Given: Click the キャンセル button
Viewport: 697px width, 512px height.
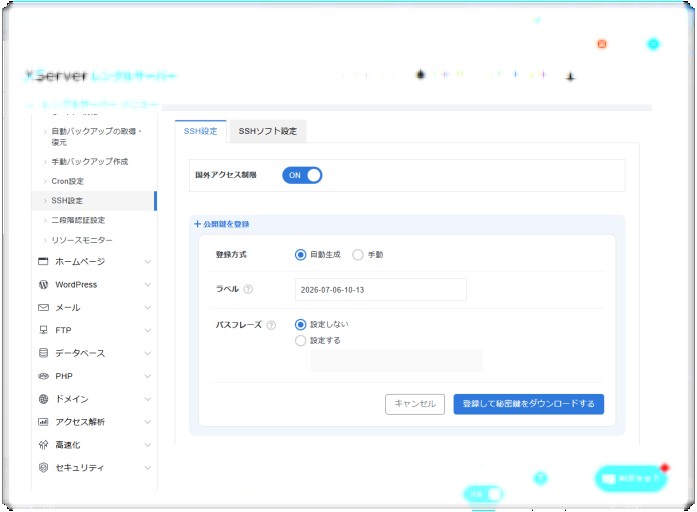Looking at the screenshot, I should [x=415, y=404].
